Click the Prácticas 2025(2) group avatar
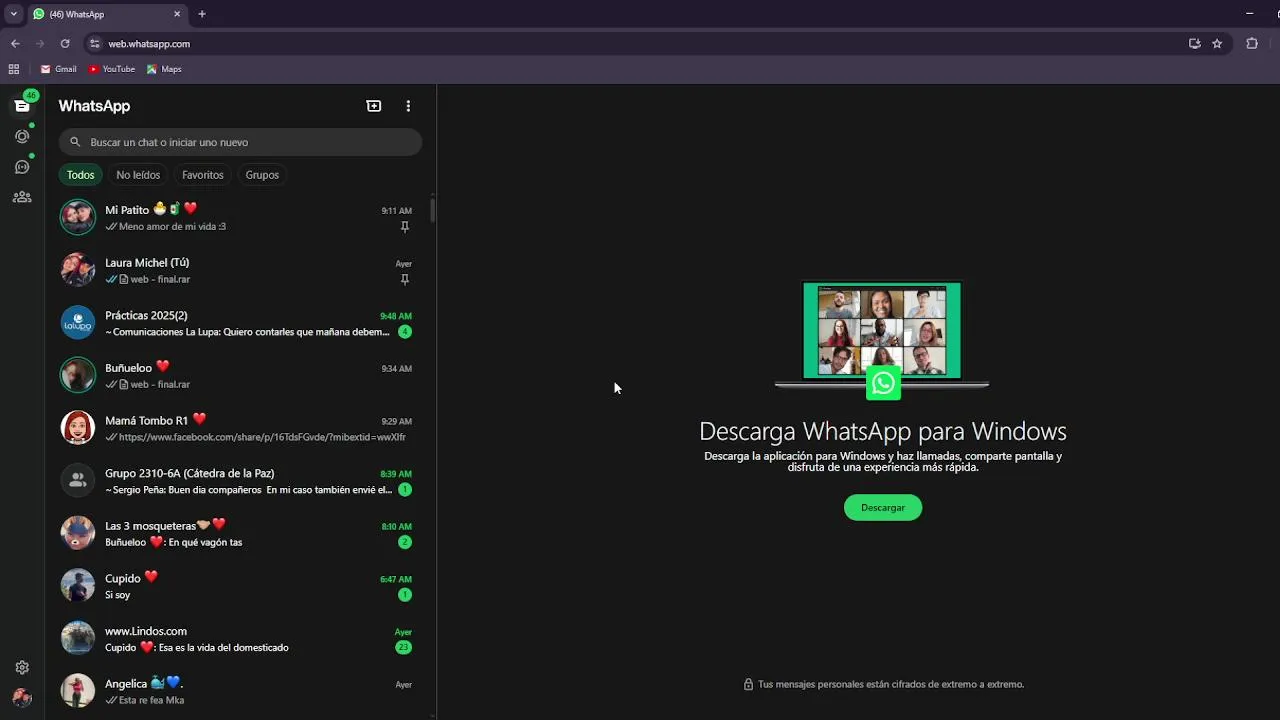Viewport: 1280px width, 720px height. click(78, 322)
